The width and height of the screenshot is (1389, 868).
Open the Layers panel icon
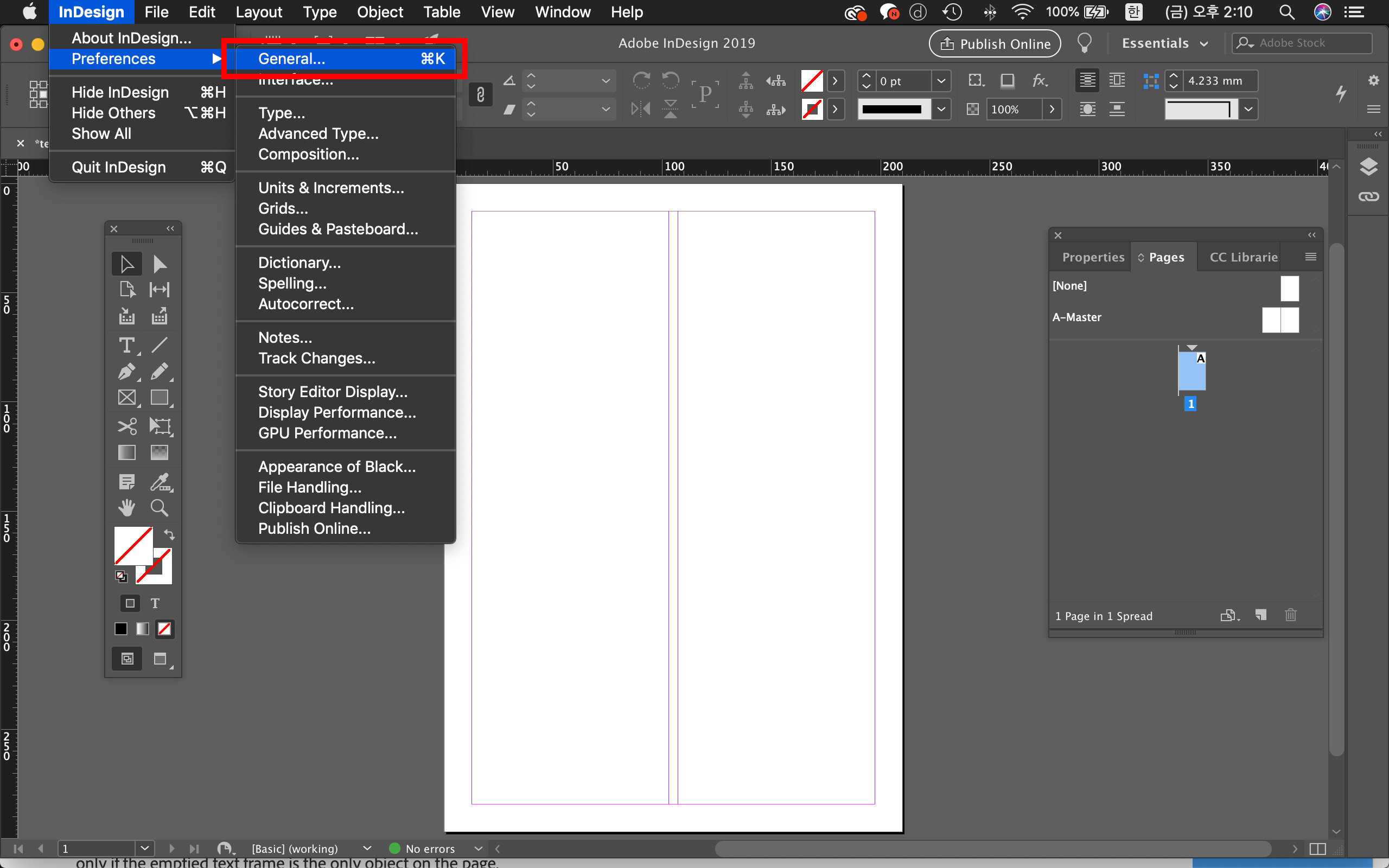(x=1369, y=167)
